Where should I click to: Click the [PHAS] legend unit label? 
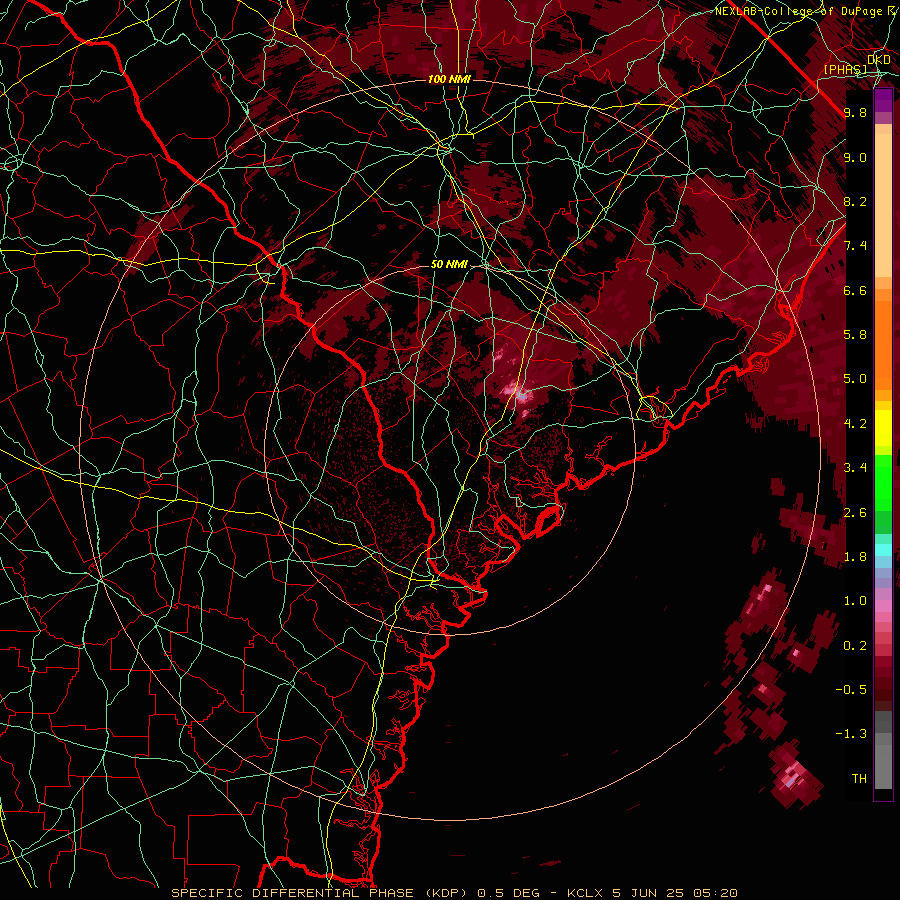(x=846, y=69)
